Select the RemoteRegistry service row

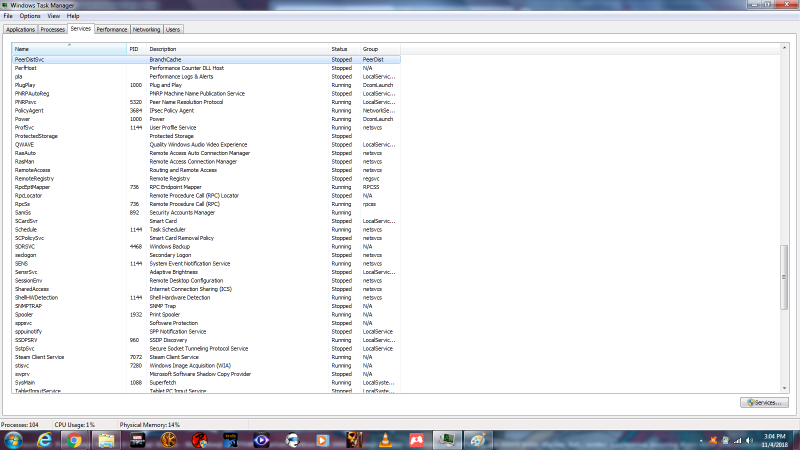click(206, 179)
